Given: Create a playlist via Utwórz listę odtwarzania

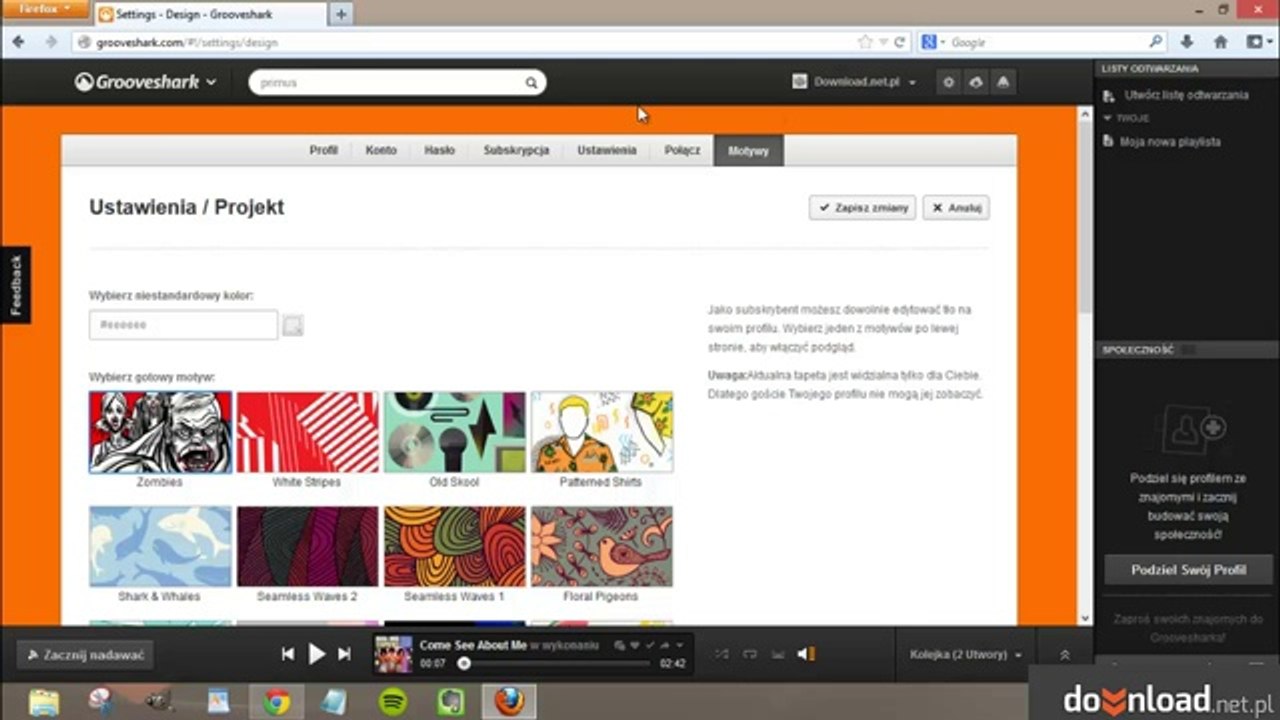Looking at the screenshot, I should [x=1186, y=96].
